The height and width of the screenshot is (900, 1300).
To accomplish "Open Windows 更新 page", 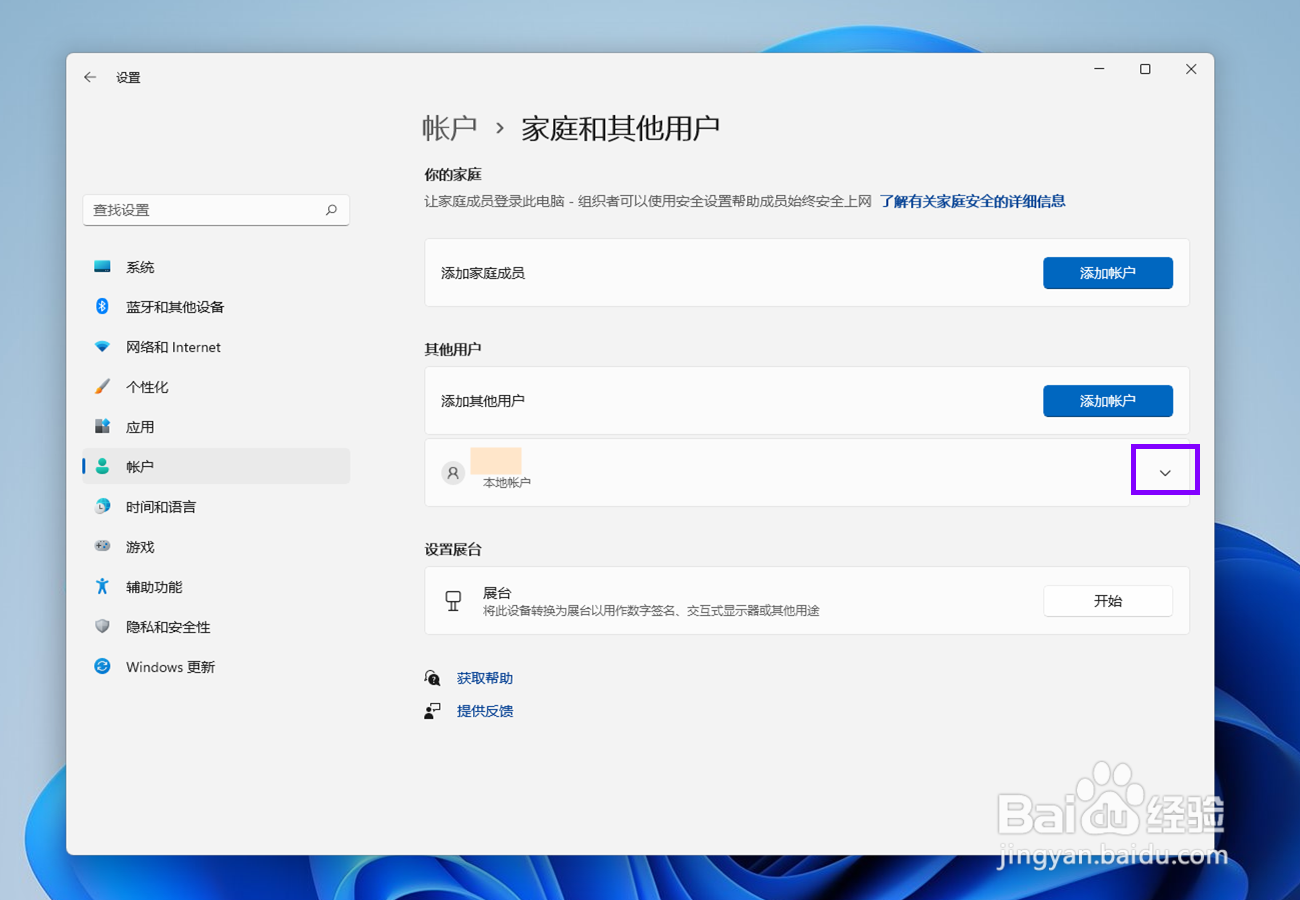I will pos(216,667).
